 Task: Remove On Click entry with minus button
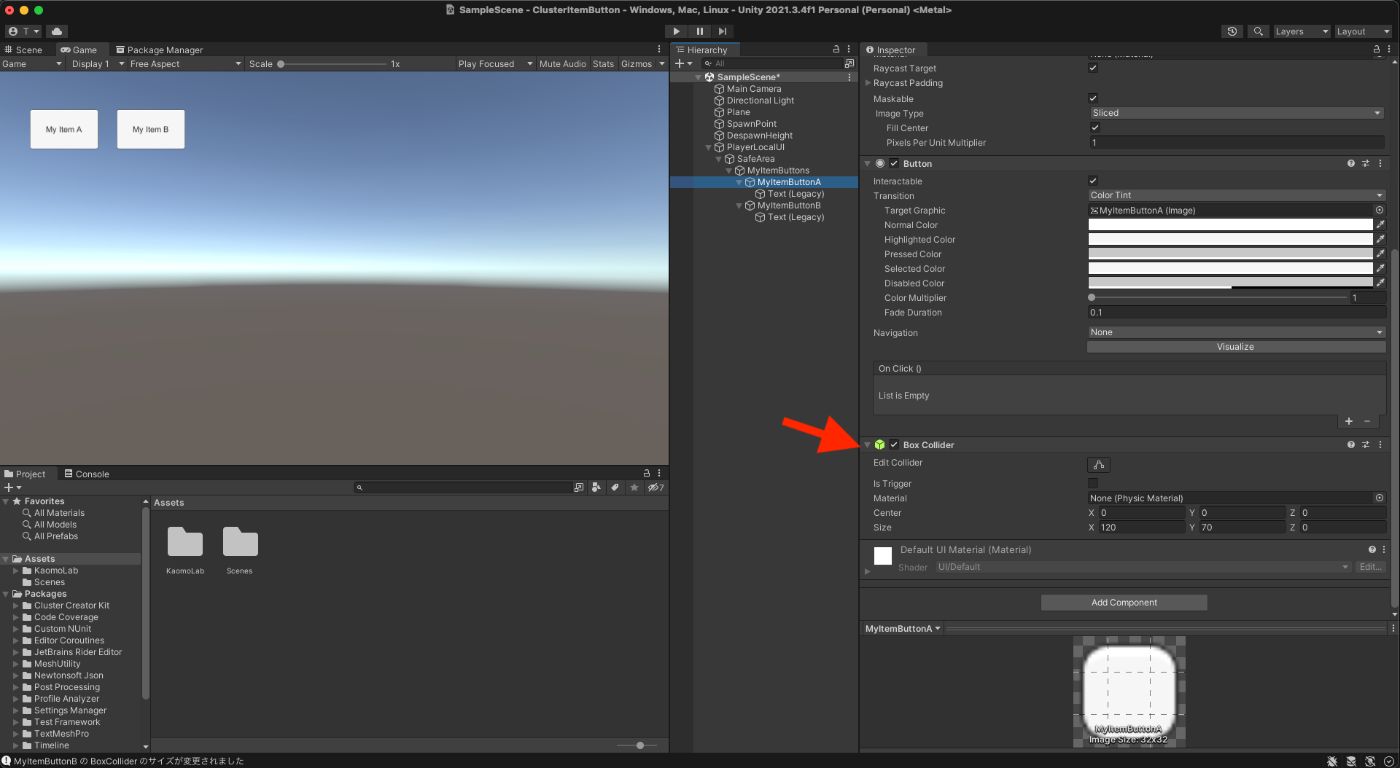tap(1367, 422)
